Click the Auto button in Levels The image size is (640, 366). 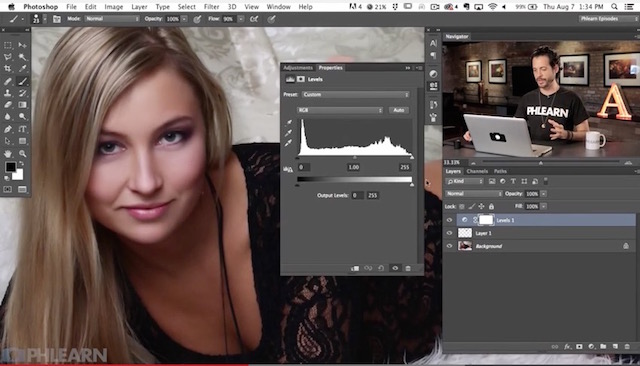pos(399,110)
